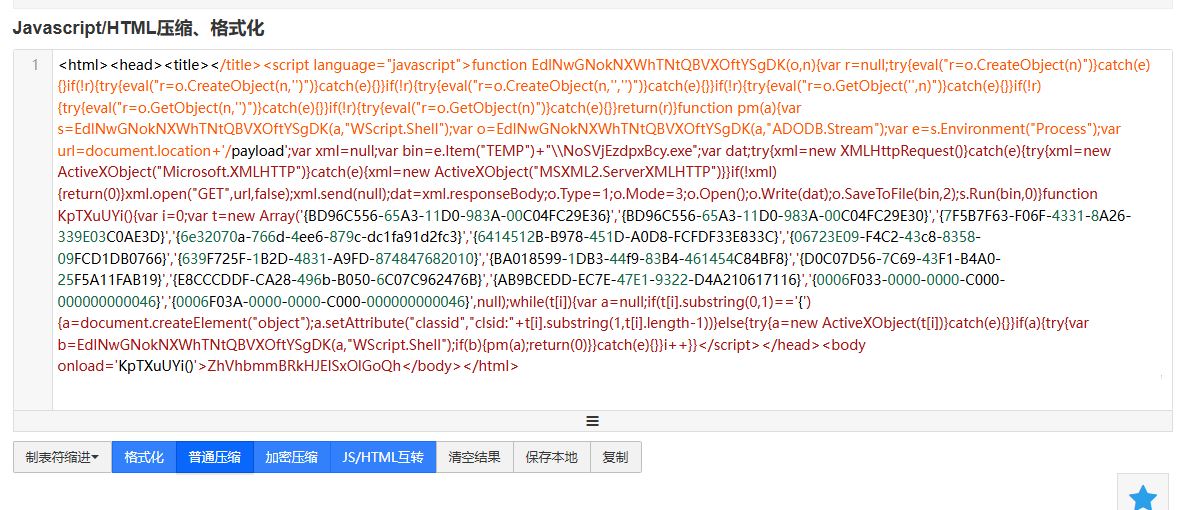Click the editor resize handle bar icon

click(x=593, y=421)
